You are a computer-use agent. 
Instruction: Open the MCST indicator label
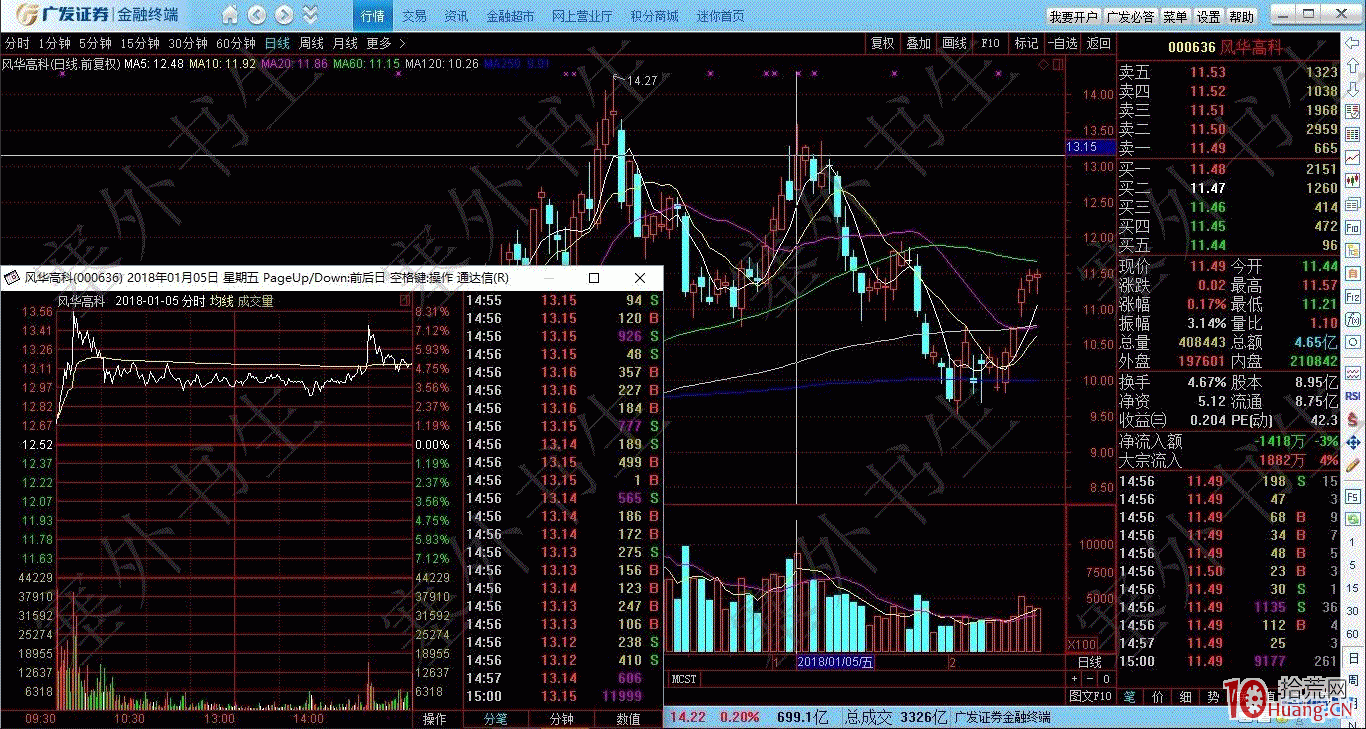pyautogui.click(x=684, y=679)
